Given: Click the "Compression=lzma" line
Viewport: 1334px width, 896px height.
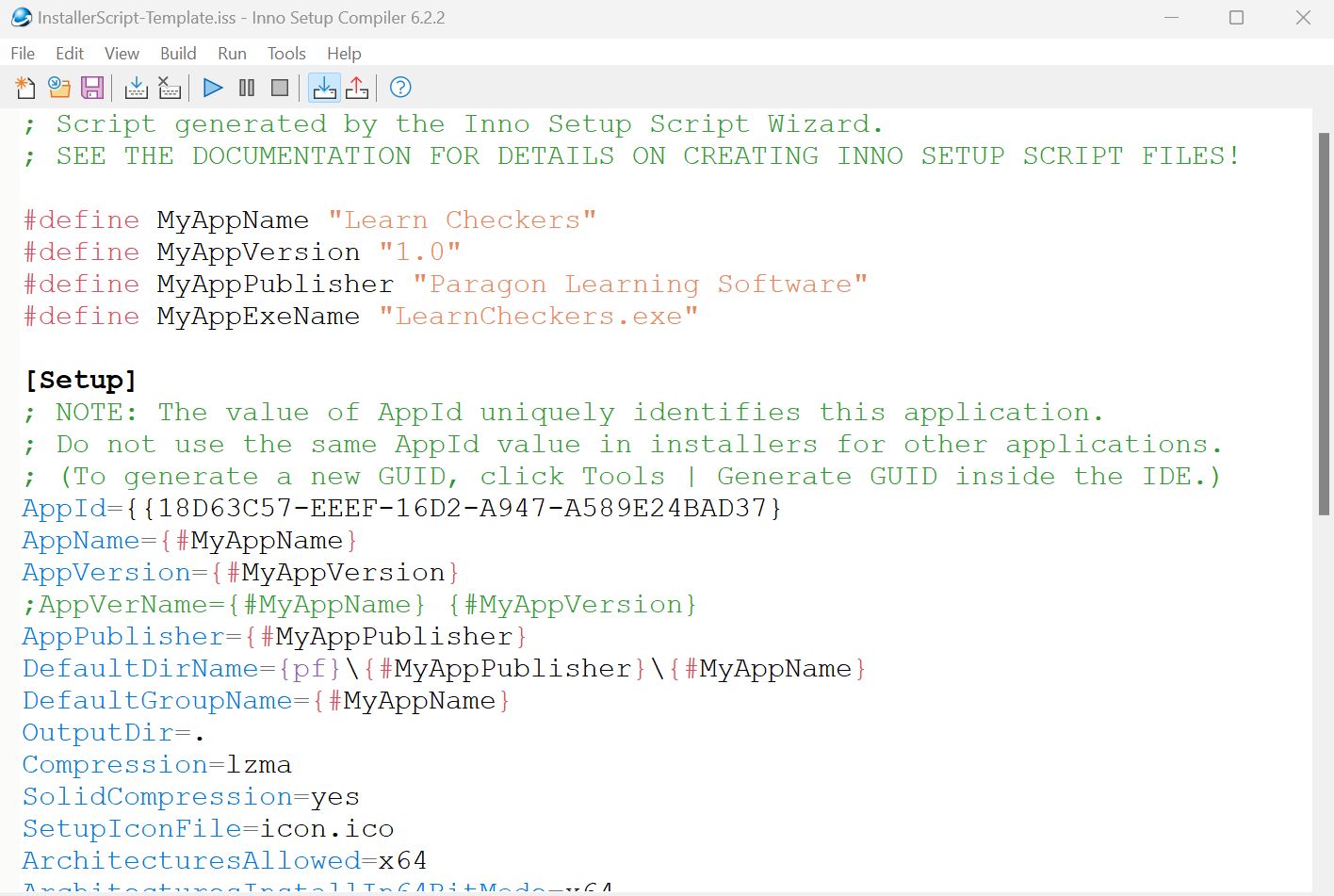Looking at the screenshot, I should point(157,765).
